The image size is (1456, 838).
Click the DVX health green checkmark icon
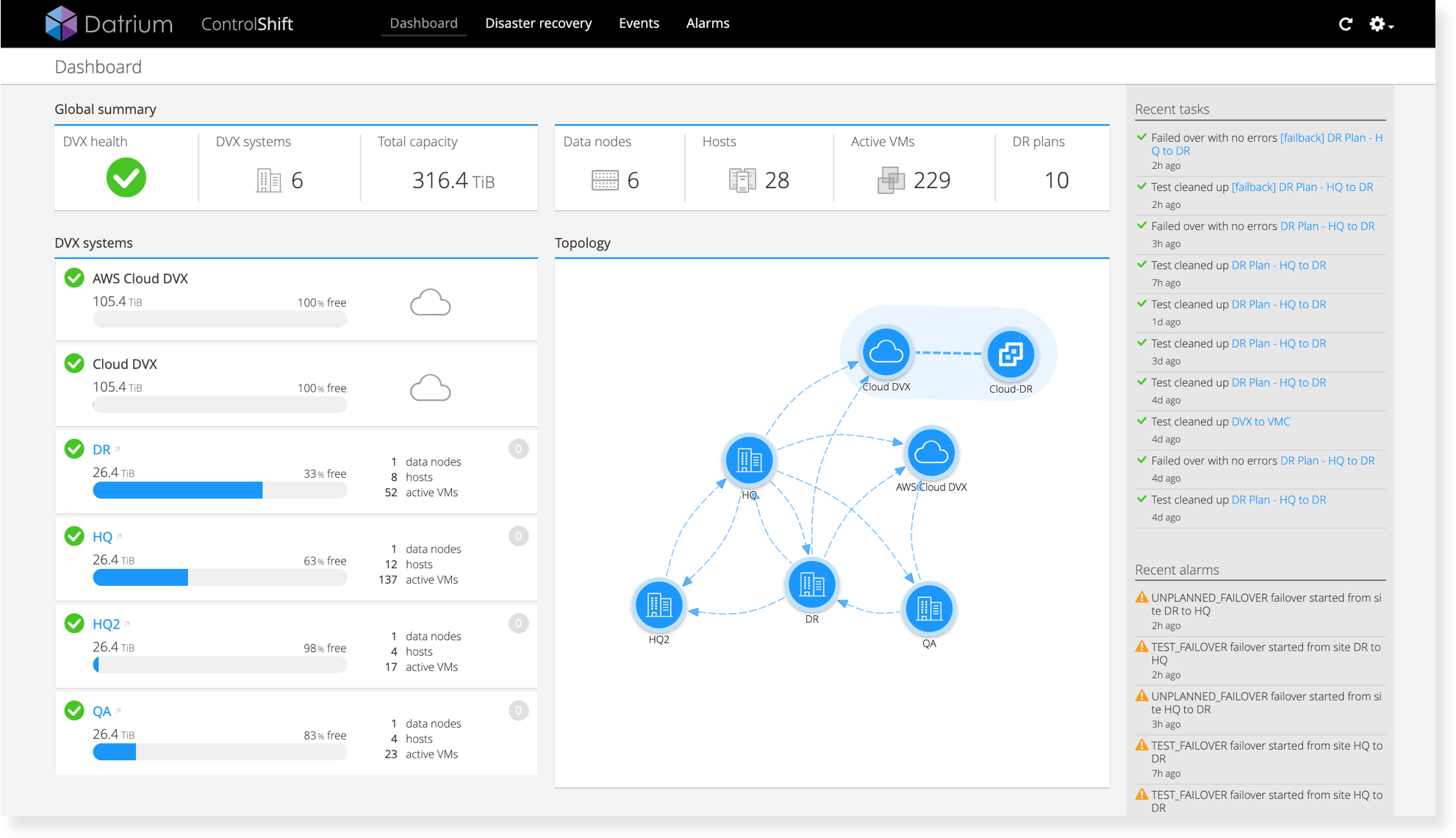click(126, 178)
